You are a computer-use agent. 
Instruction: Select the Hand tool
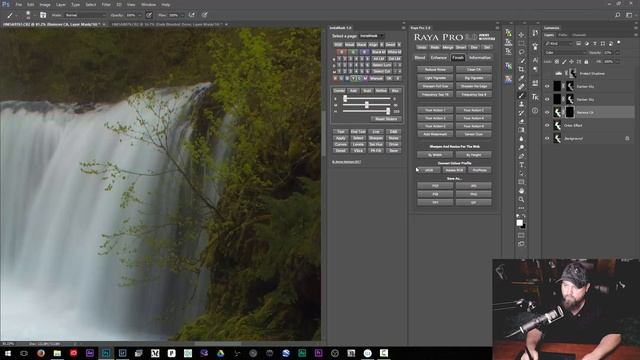(521, 191)
